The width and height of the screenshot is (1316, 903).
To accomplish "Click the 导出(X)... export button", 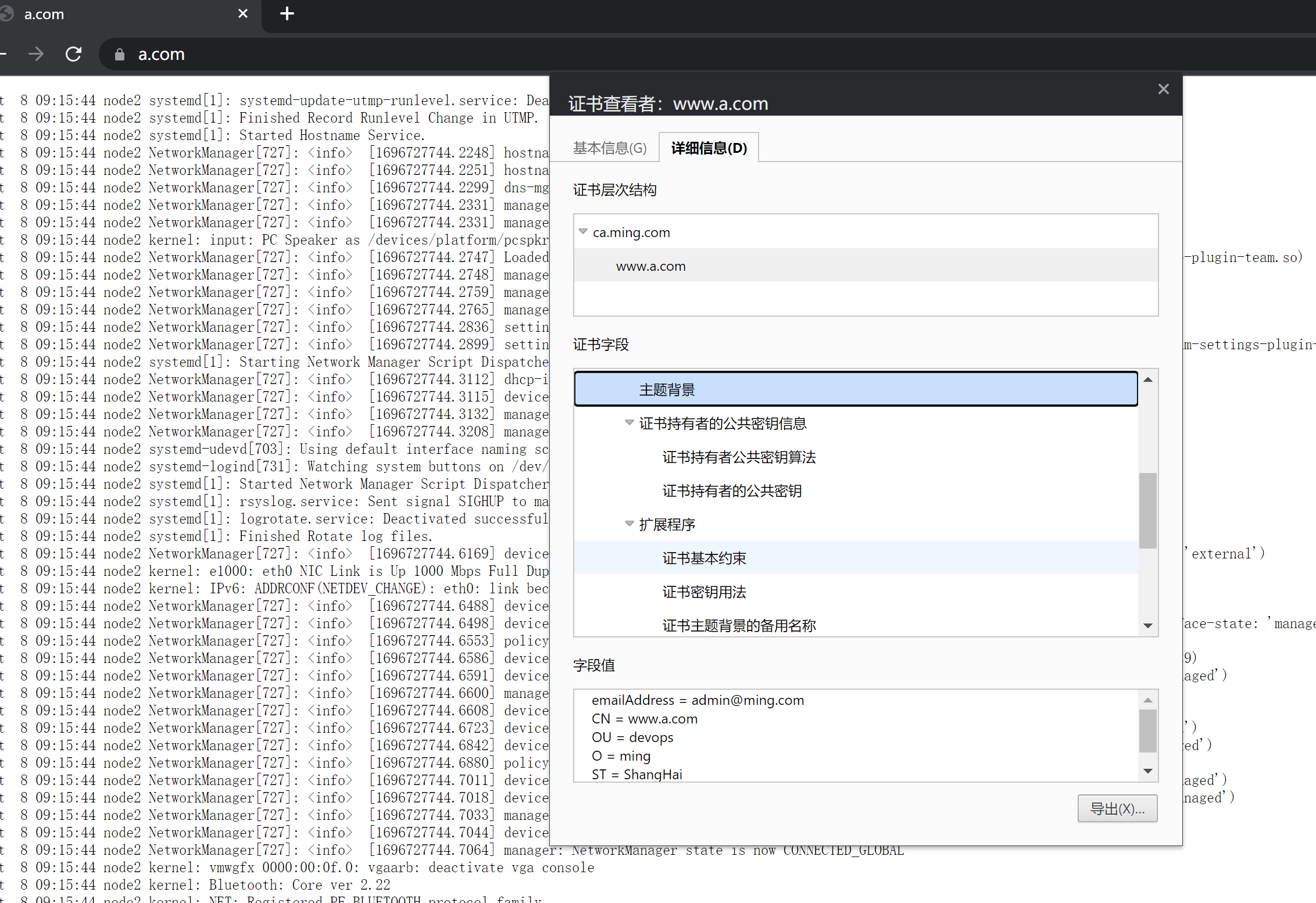I will 1117,808.
